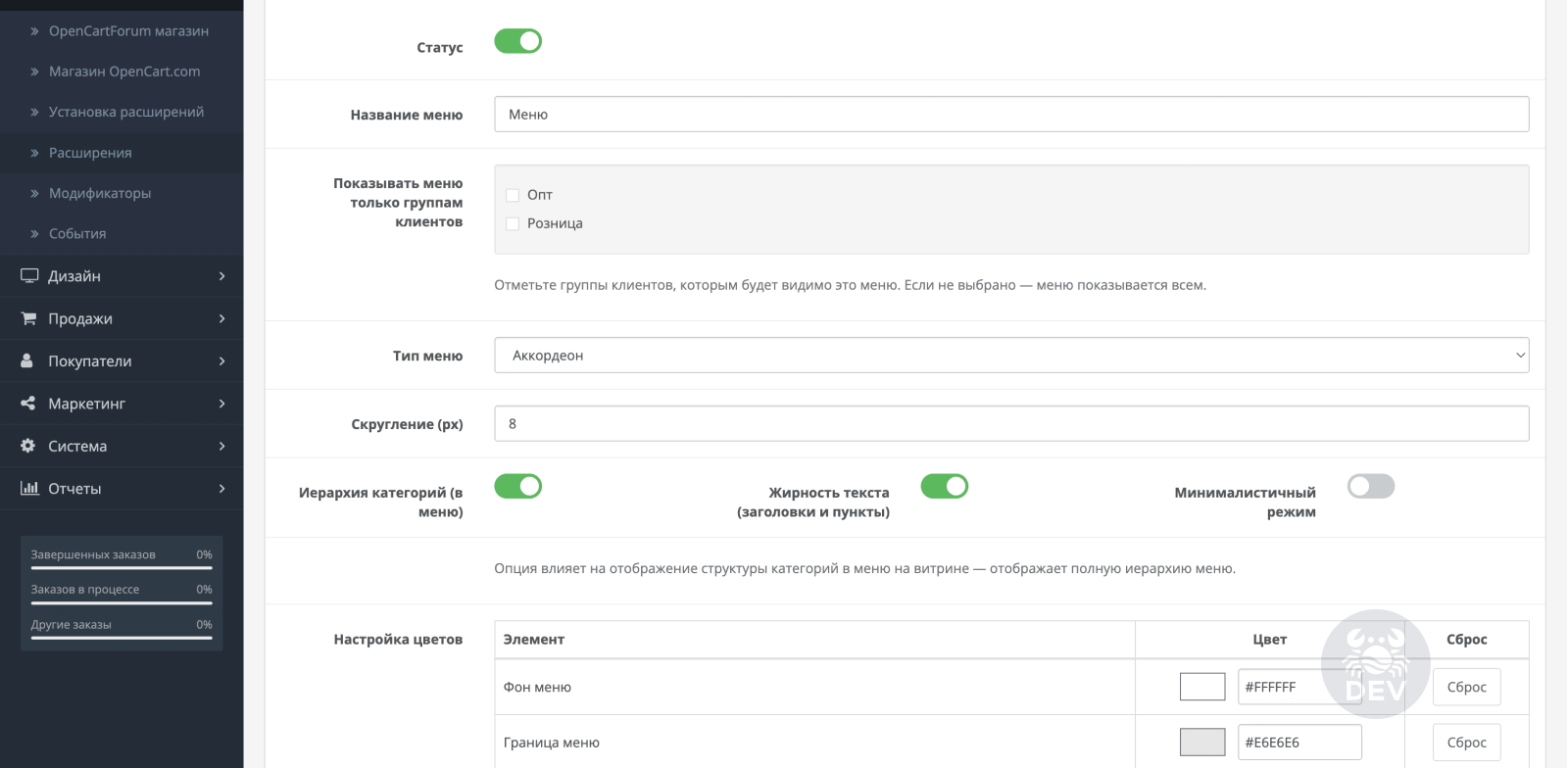Click the Дизайн monitor icon
Screen dimensions: 1568x768
click(x=29, y=276)
